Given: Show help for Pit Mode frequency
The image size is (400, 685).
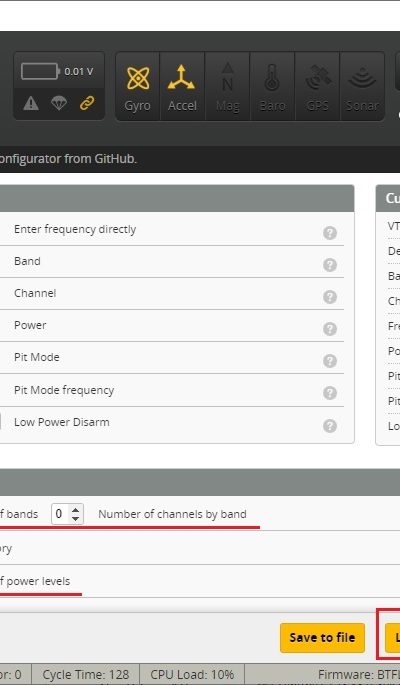Looking at the screenshot, I should pos(330,393).
